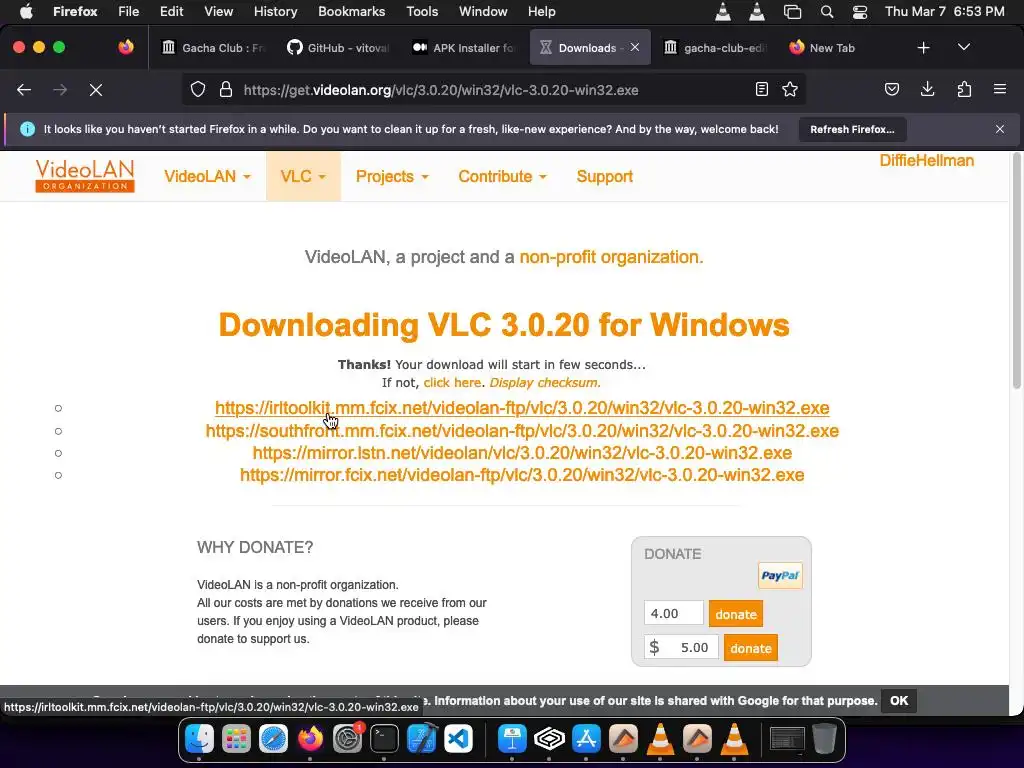Click donate button beside $ 5.00 field
This screenshot has height=768, width=1024.
tap(750, 648)
